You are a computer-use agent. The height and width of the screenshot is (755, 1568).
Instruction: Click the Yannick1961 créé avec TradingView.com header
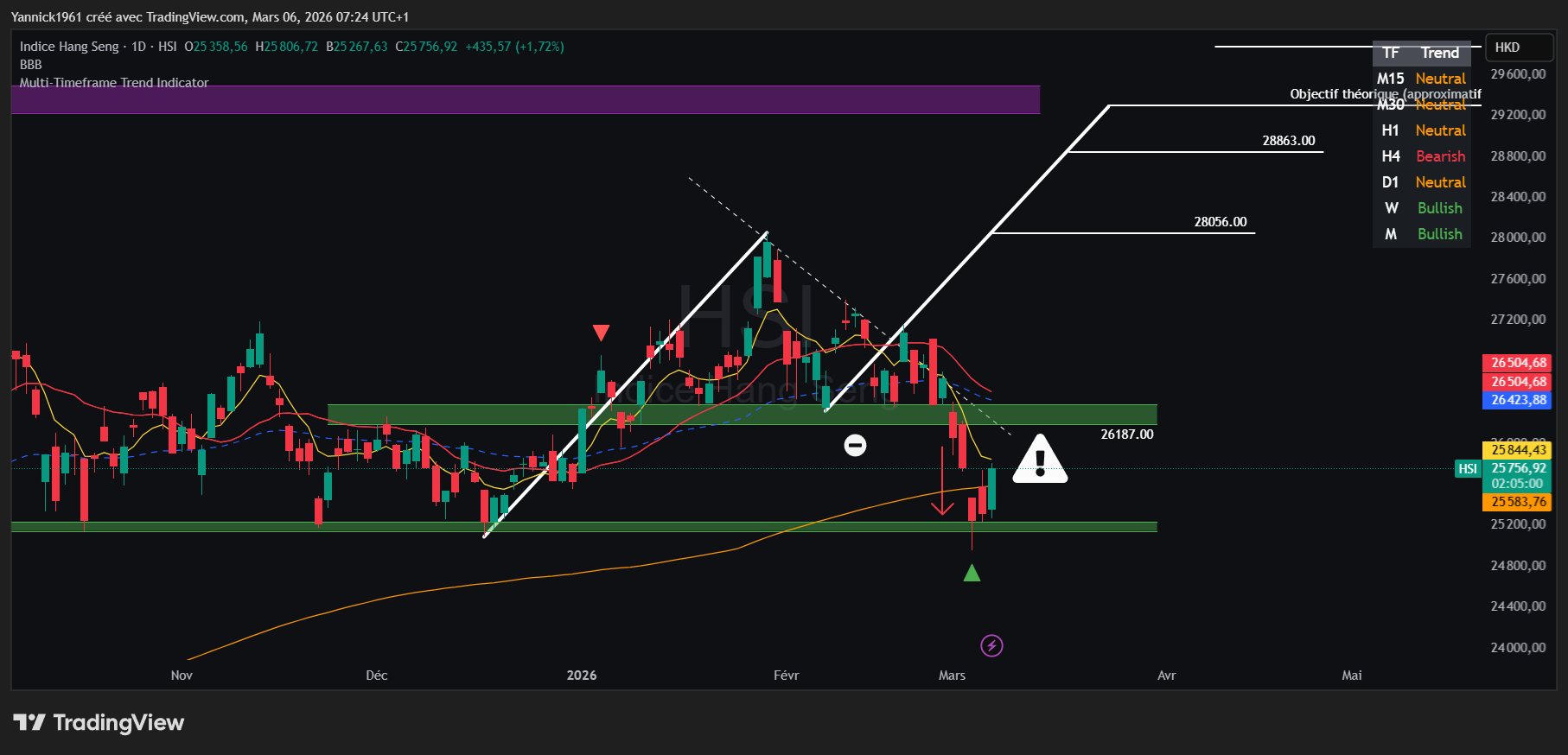pyautogui.click(x=210, y=17)
